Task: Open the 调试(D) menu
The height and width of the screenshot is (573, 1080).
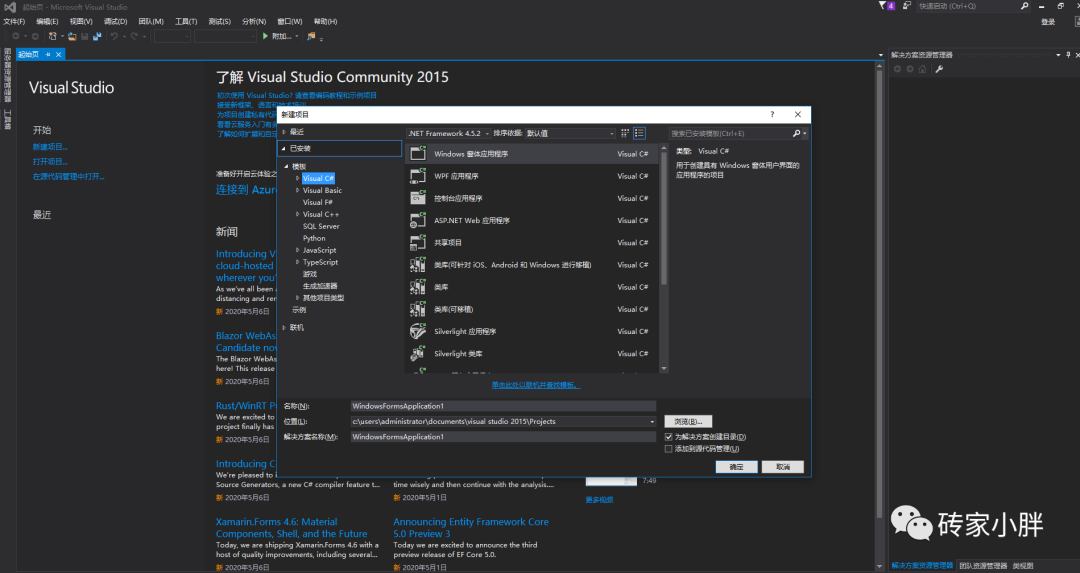Action: pos(115,21)
